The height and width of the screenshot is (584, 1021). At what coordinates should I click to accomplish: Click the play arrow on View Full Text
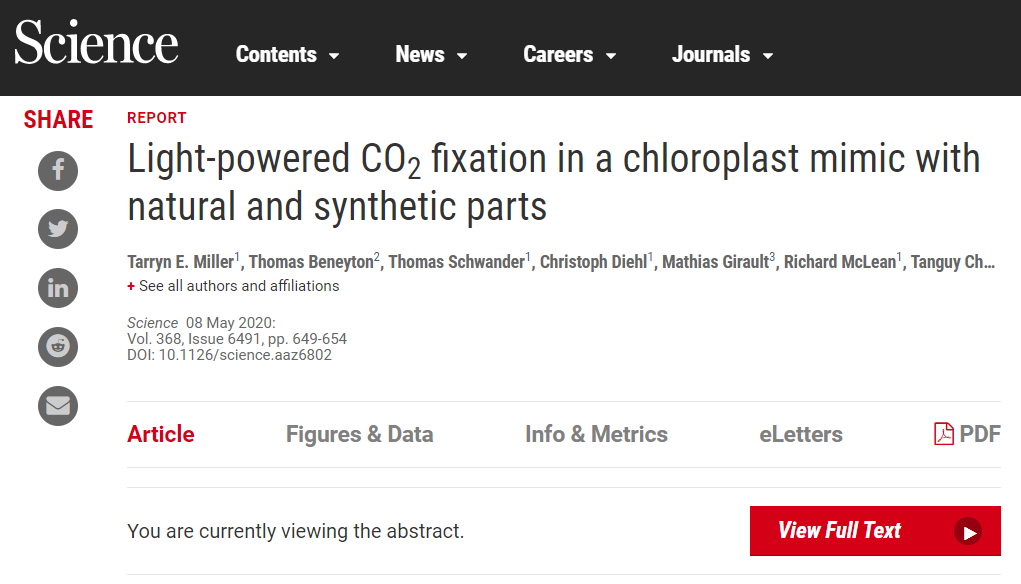968,532
